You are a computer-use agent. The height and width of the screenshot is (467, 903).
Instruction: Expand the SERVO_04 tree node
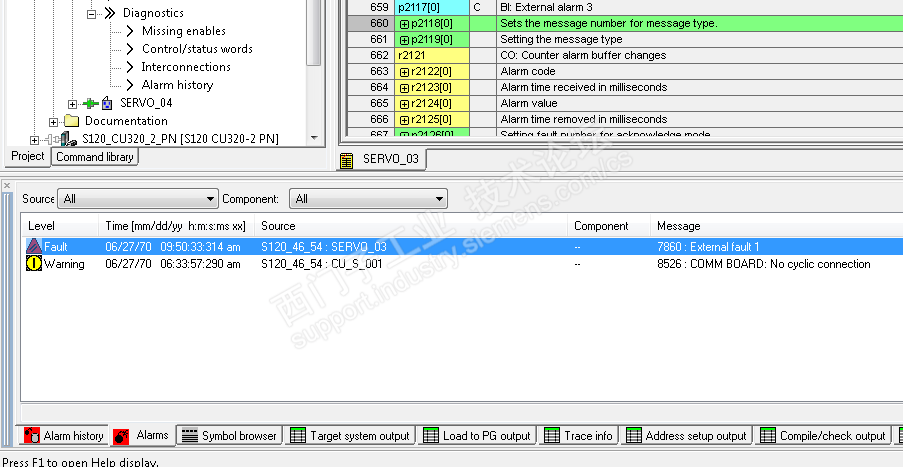pos(72,104)
